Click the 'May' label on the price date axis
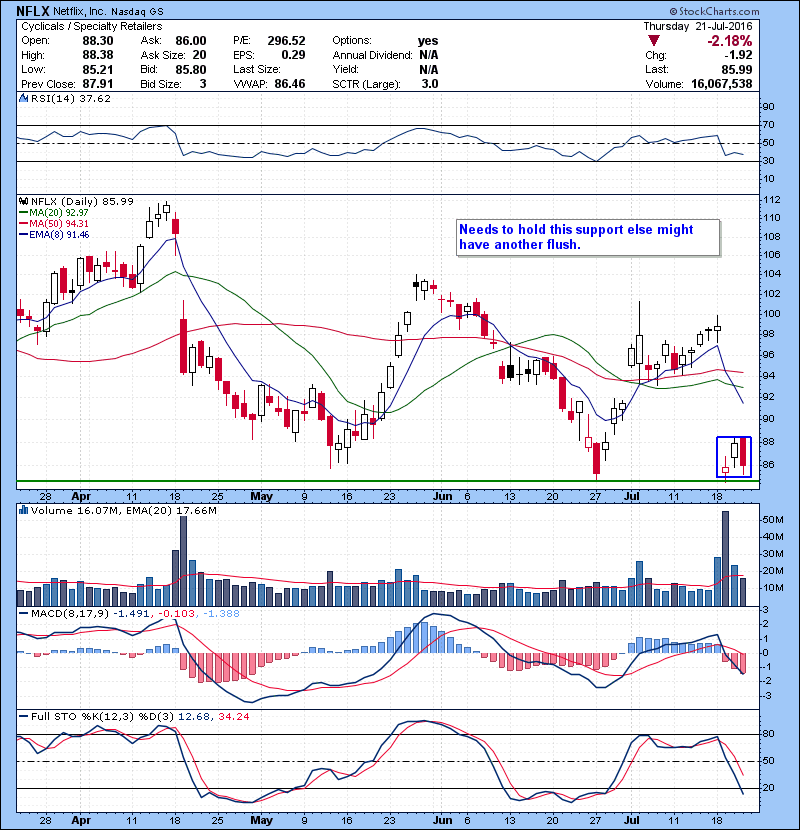This screenshot has height=830, width=800. pyautogui.click(x=262, y=496)
